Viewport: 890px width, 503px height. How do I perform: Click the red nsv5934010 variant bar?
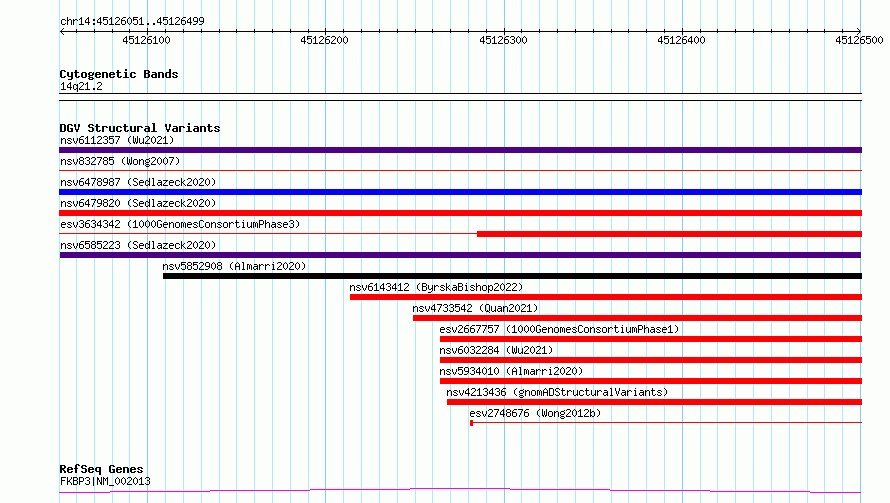click(651, 381)
